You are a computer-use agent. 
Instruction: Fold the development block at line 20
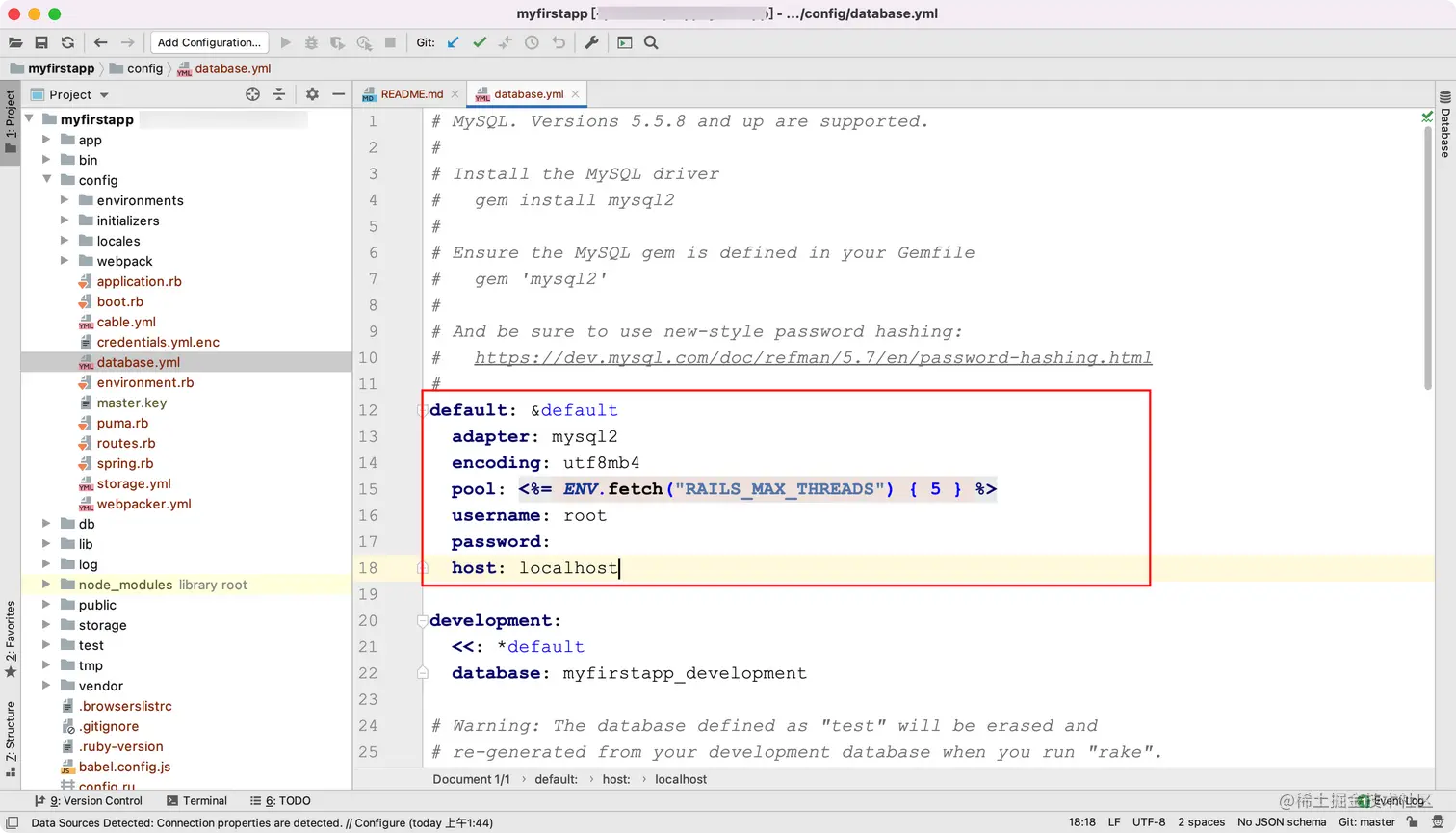coord(422,621)
